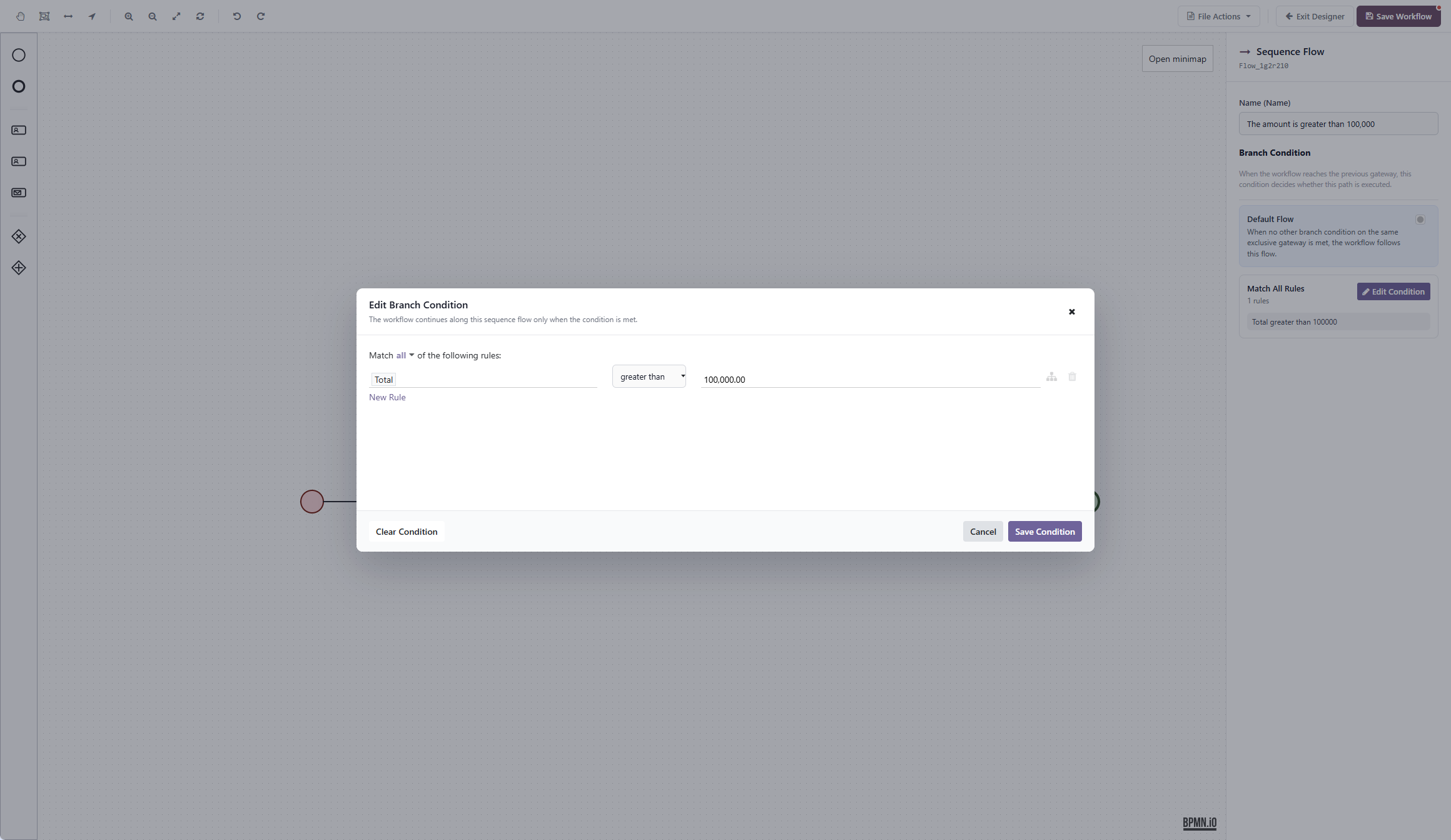Expand the greater than operator dropdown

[x=649, y=377]
